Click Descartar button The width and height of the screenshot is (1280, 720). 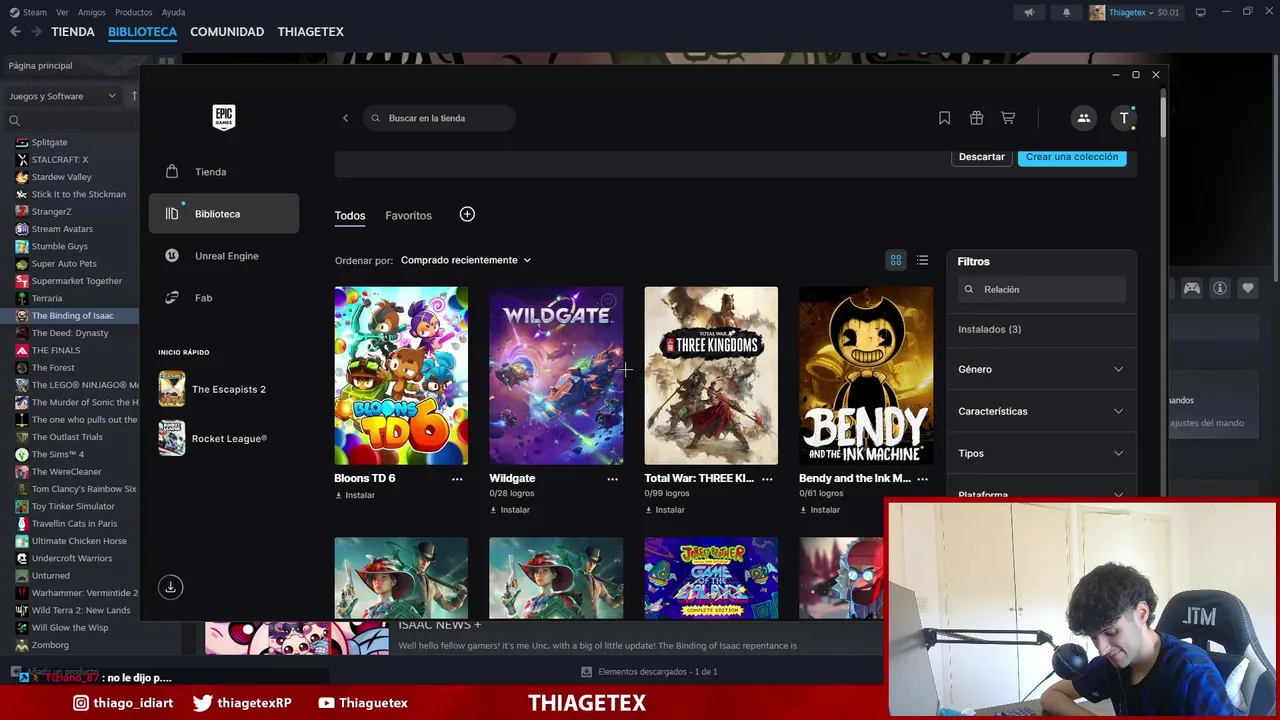click(x=982, y=157)
